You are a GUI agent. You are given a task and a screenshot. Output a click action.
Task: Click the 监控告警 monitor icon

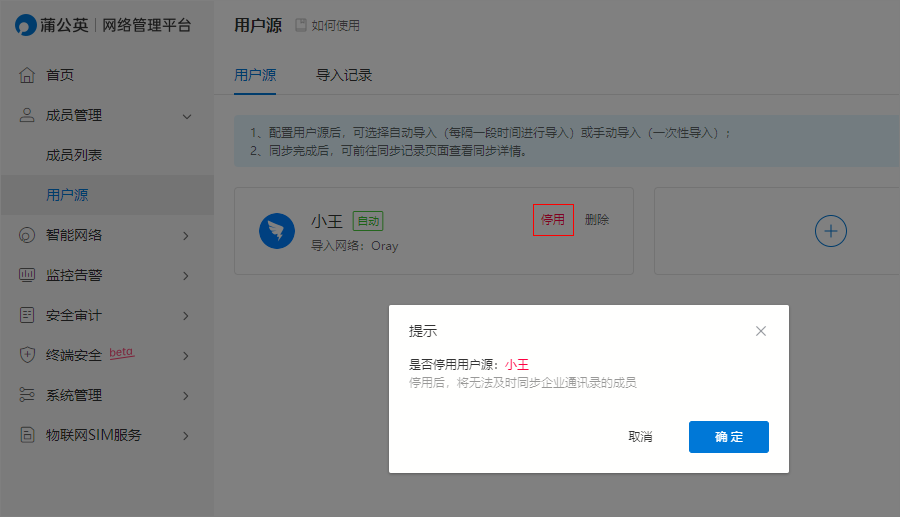point(27,275)
